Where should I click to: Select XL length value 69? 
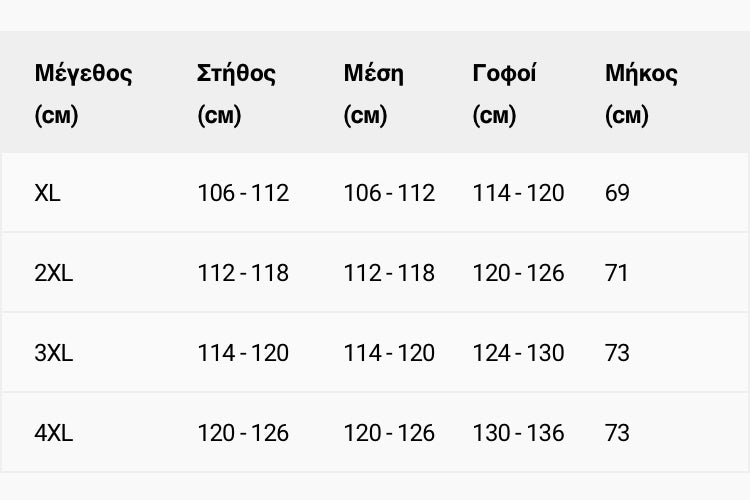617,193
